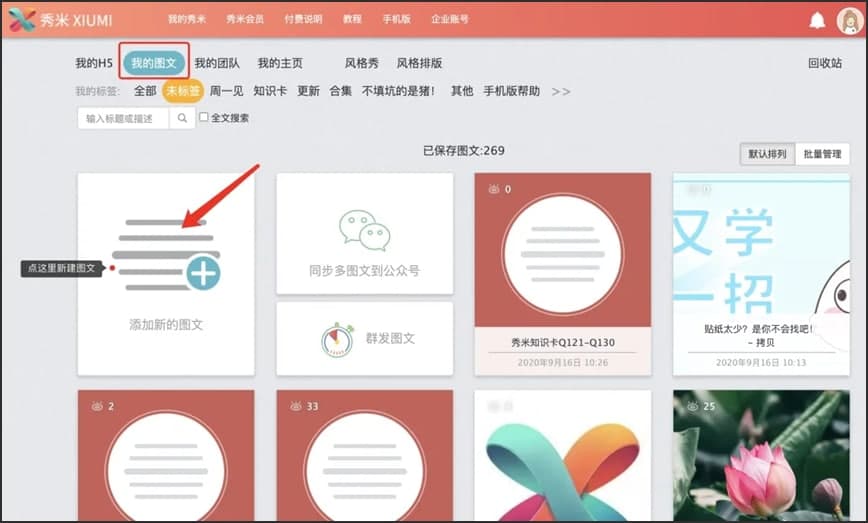The width and height of the screenshot is (868, 523).
Task: Click the search magnifier icon
Action: (182, 118)
